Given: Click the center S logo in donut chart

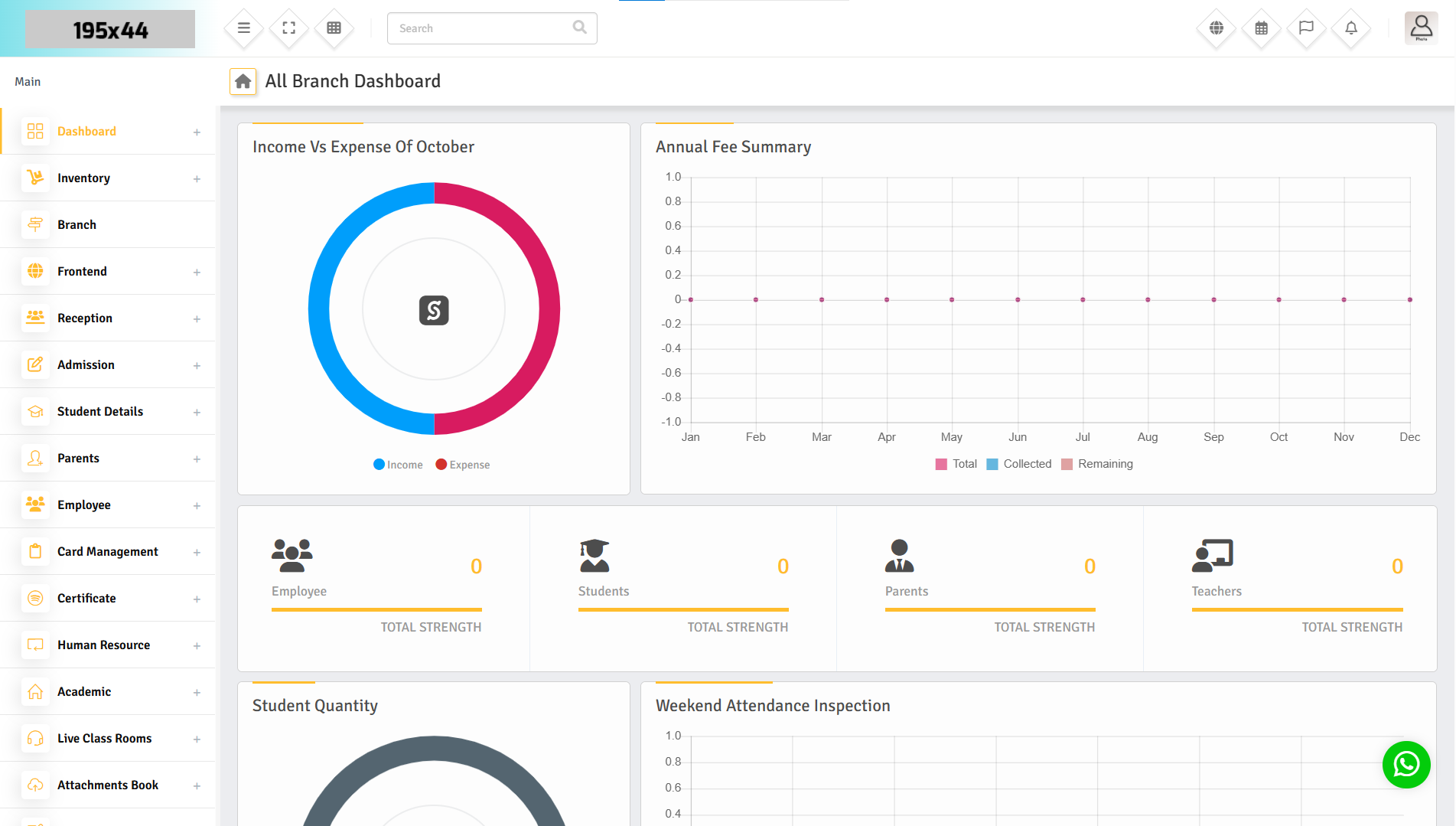Looking at the screenshot, I should (x=434, y=310).
